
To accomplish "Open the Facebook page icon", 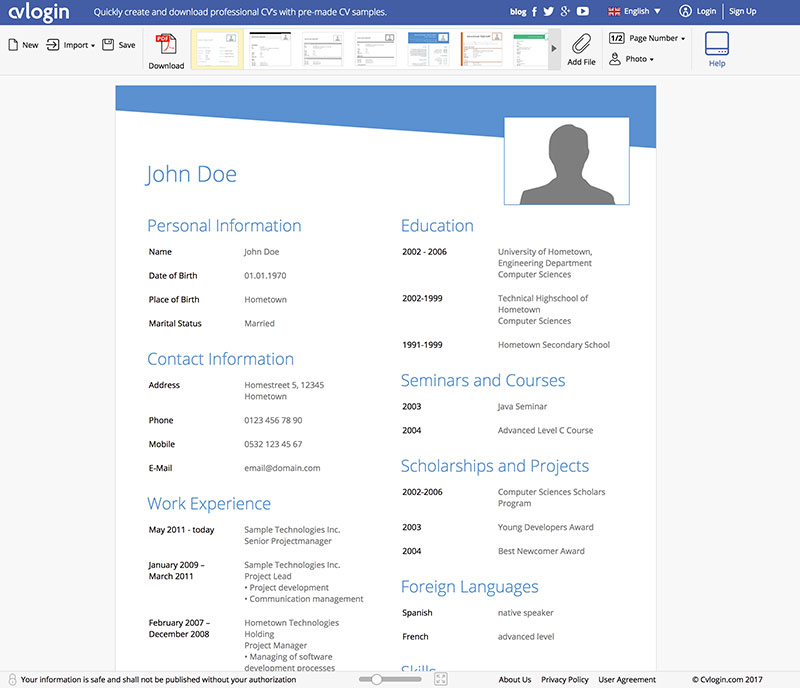I will tap(535, 12).
